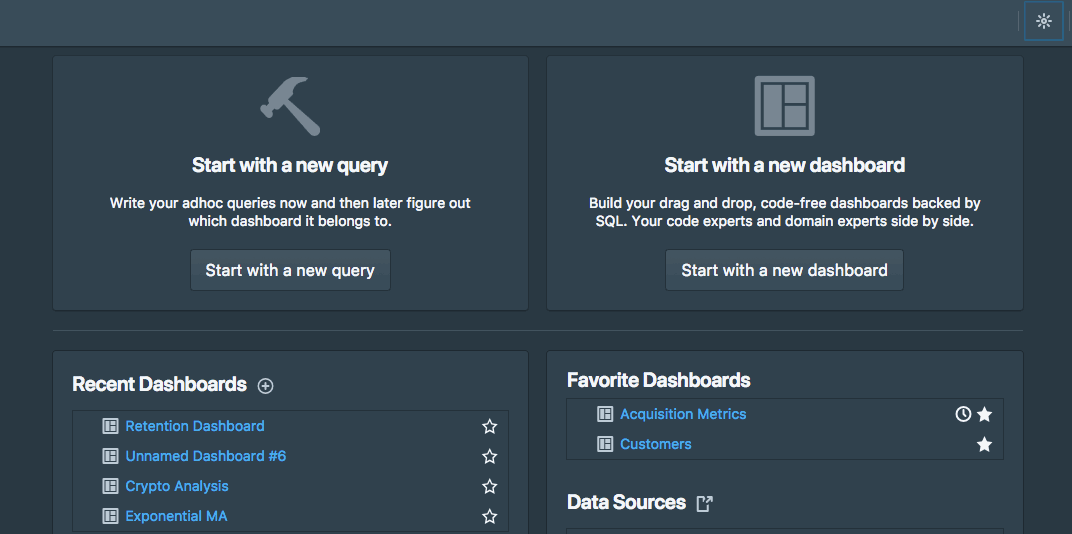Screen dimensions: 1072x534
Task: Click the Start with a new query button
Action: [x=291, y=270]
